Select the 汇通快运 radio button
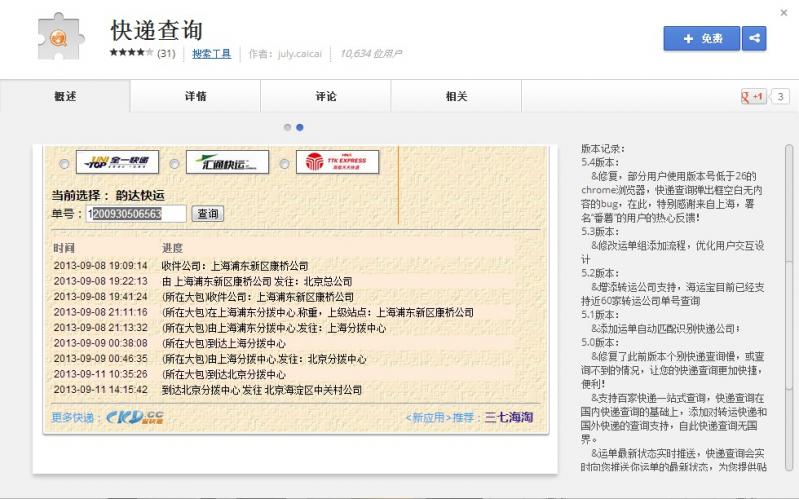The width and height of the screenshot is (799, 499). [x=174, y=164]
